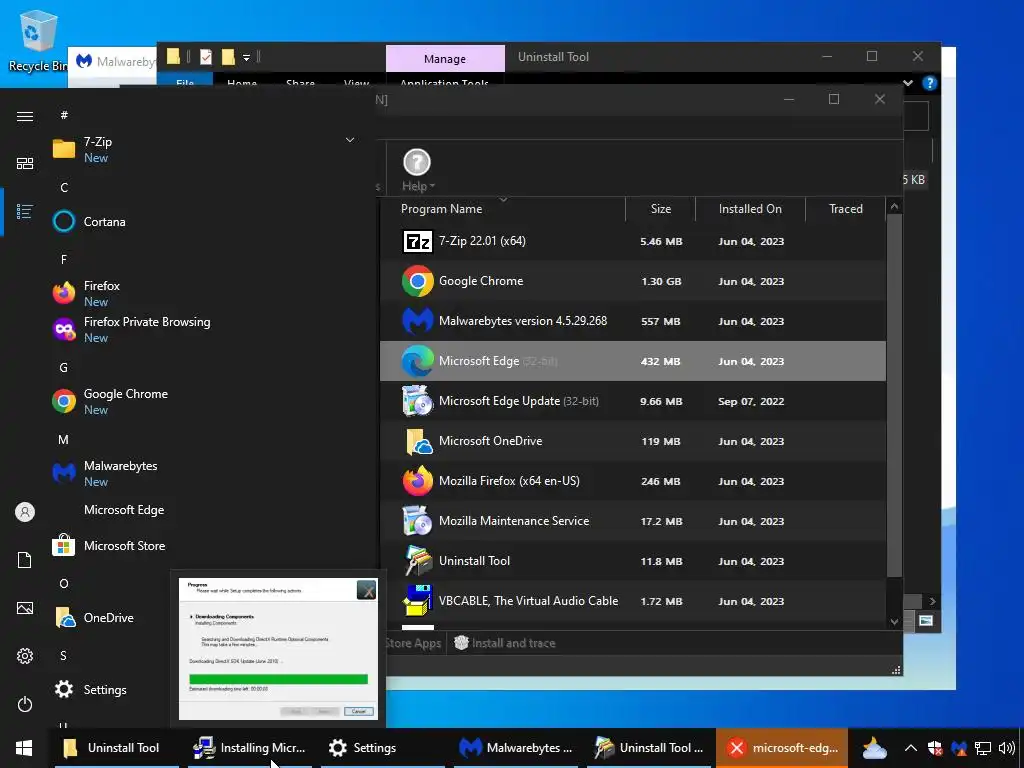Switch to the Share ribbon tab
This screenshot has height=768, width=1024.
coord(300,82)
